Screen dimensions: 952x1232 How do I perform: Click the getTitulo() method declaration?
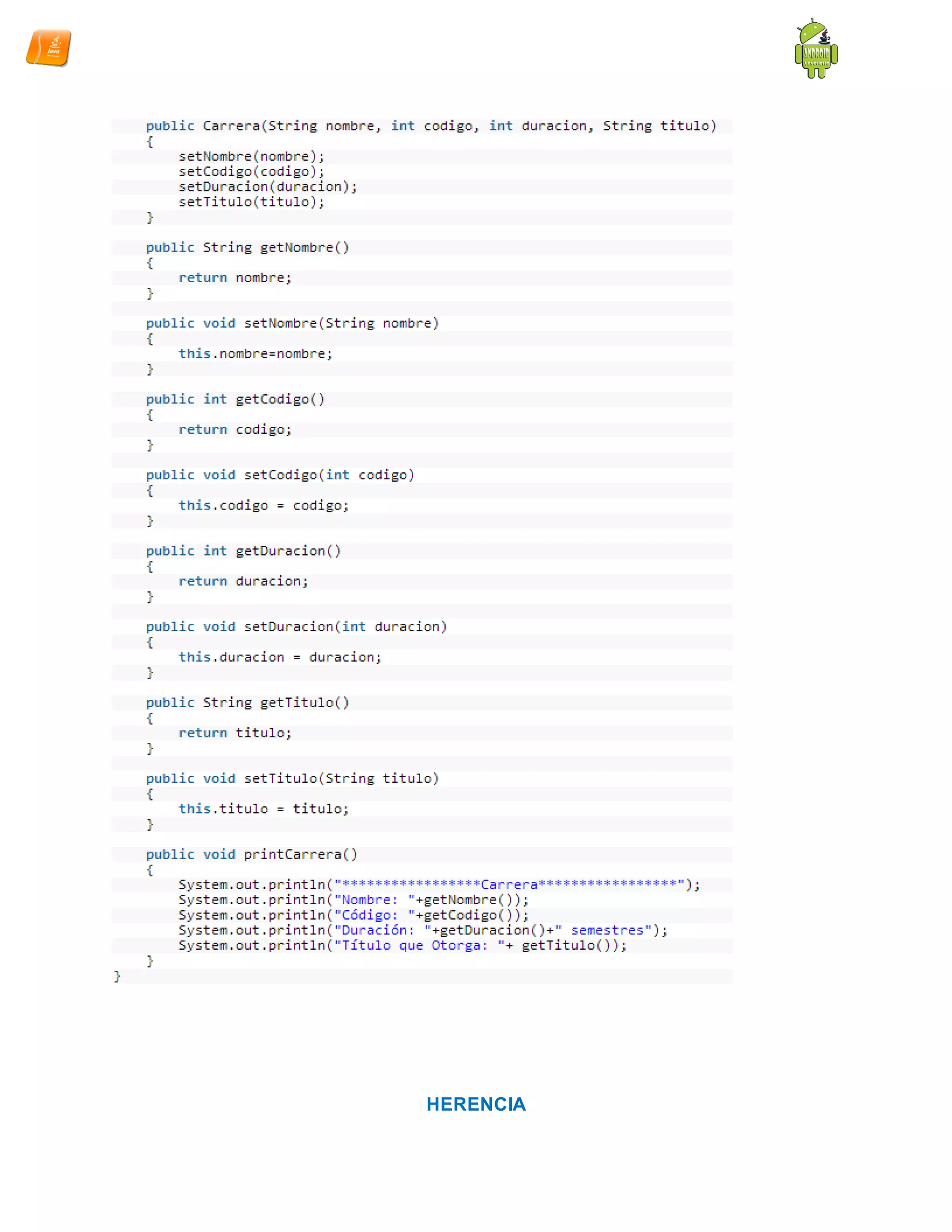[x=248, y=702]
